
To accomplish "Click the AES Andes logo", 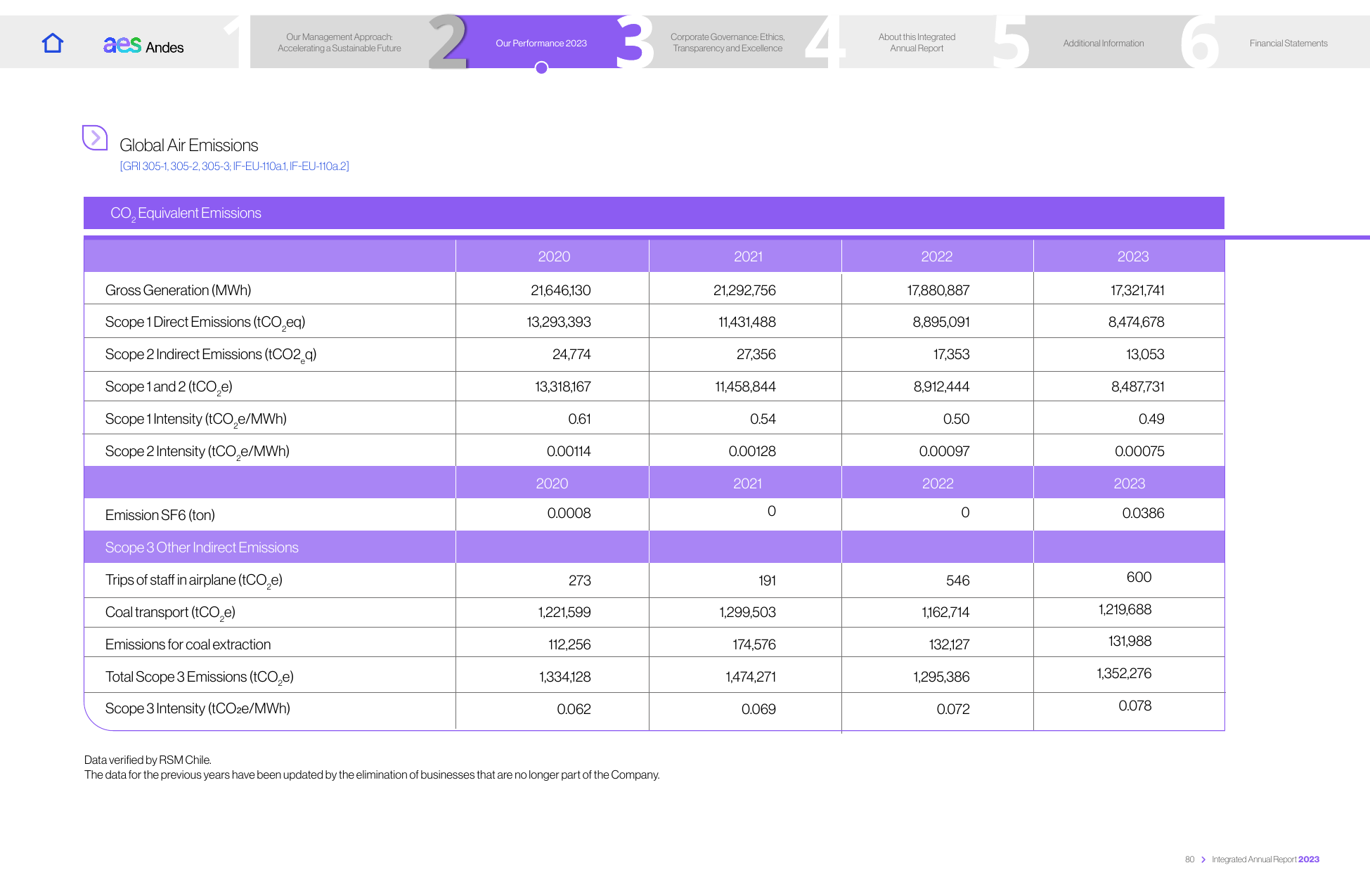I will (x=143, y=46).
